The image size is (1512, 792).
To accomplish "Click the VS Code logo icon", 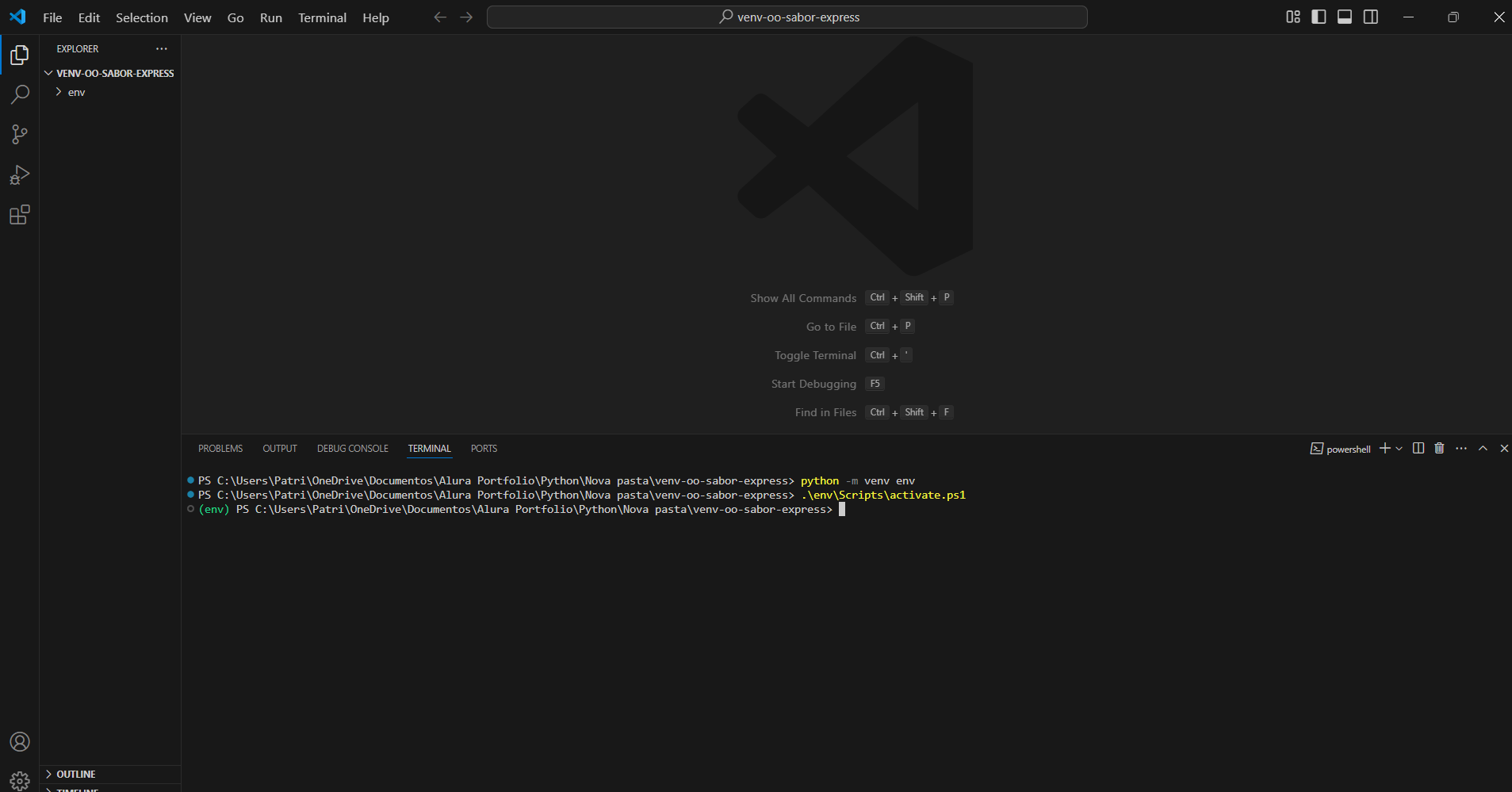I will point(17,17).
